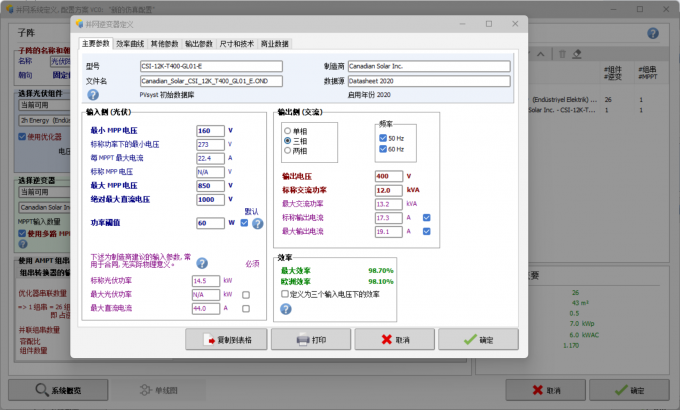Select the 单相 radio button

click(288, 131)
